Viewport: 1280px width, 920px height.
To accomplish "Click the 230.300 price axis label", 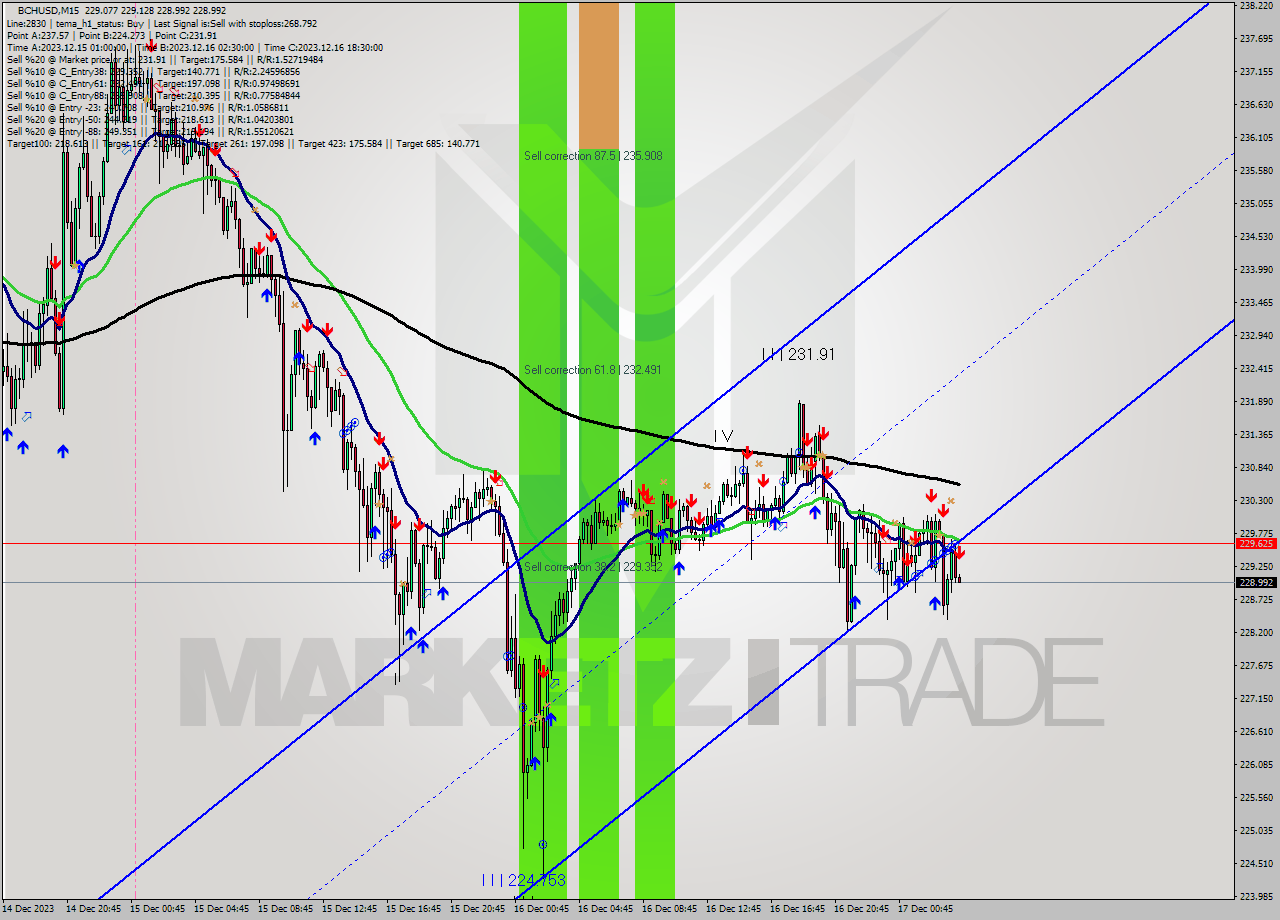I will pyautogui.click(x=1256, y=500).
